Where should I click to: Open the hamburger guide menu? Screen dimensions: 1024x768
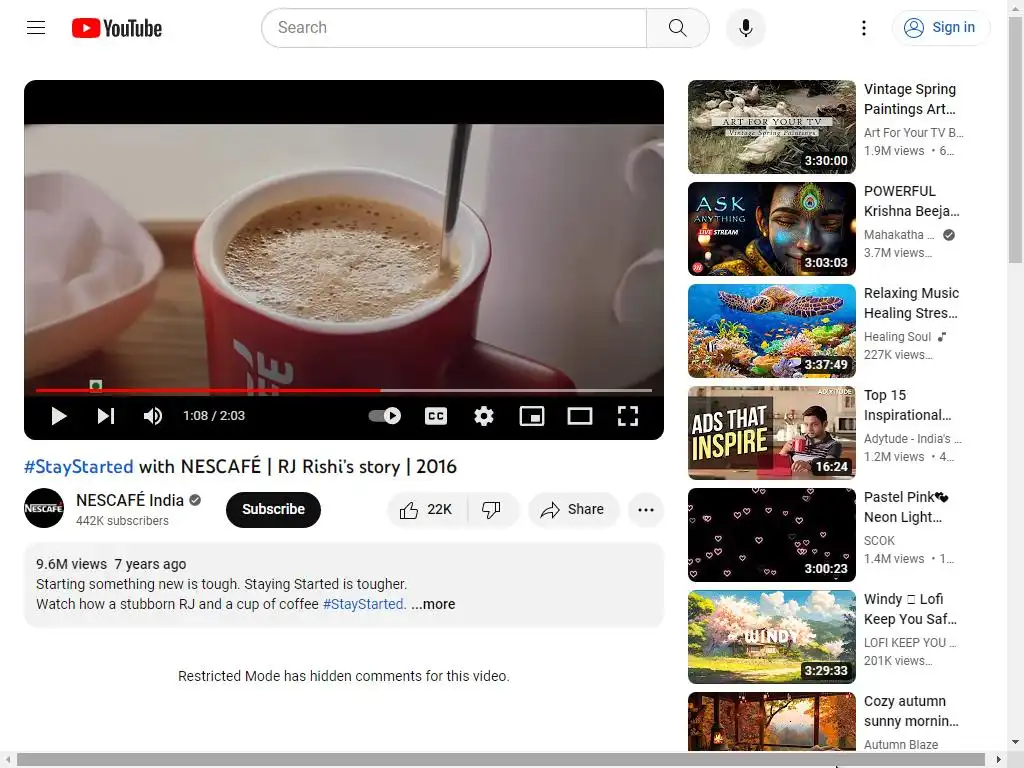36,27
